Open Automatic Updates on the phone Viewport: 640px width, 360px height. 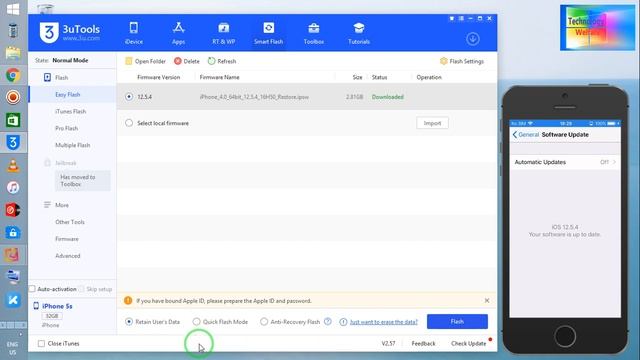(565, 162)
